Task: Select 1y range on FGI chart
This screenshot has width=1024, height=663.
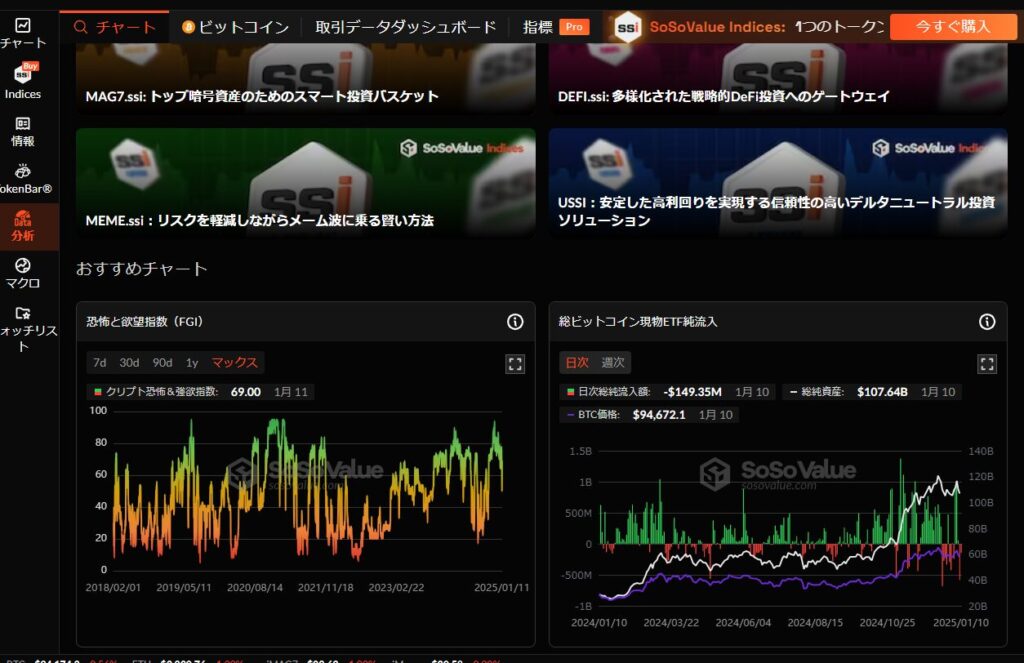Action: click(x=192, y=363)
